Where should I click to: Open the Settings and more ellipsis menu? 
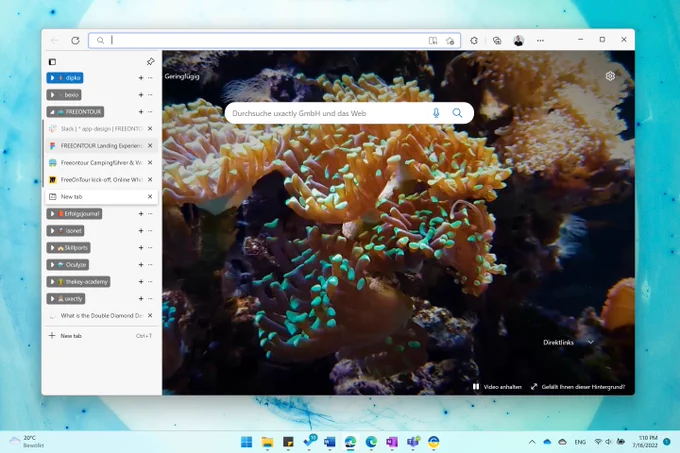(x=540, y=40)
